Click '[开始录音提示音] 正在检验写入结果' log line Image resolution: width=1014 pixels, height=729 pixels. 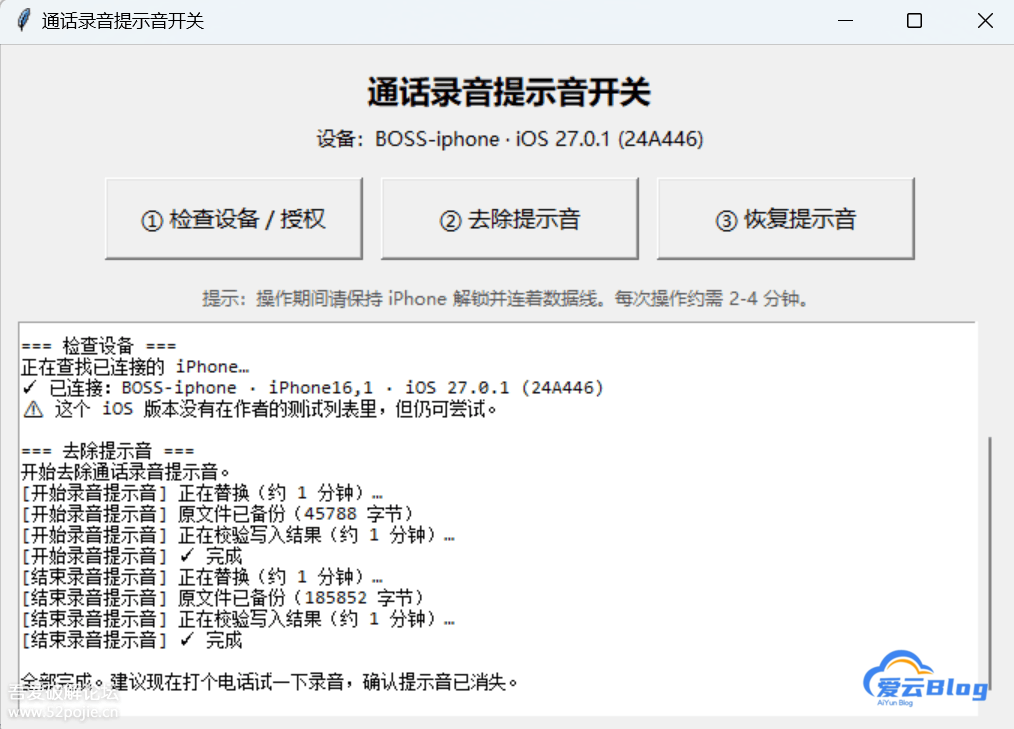point(238,535)
